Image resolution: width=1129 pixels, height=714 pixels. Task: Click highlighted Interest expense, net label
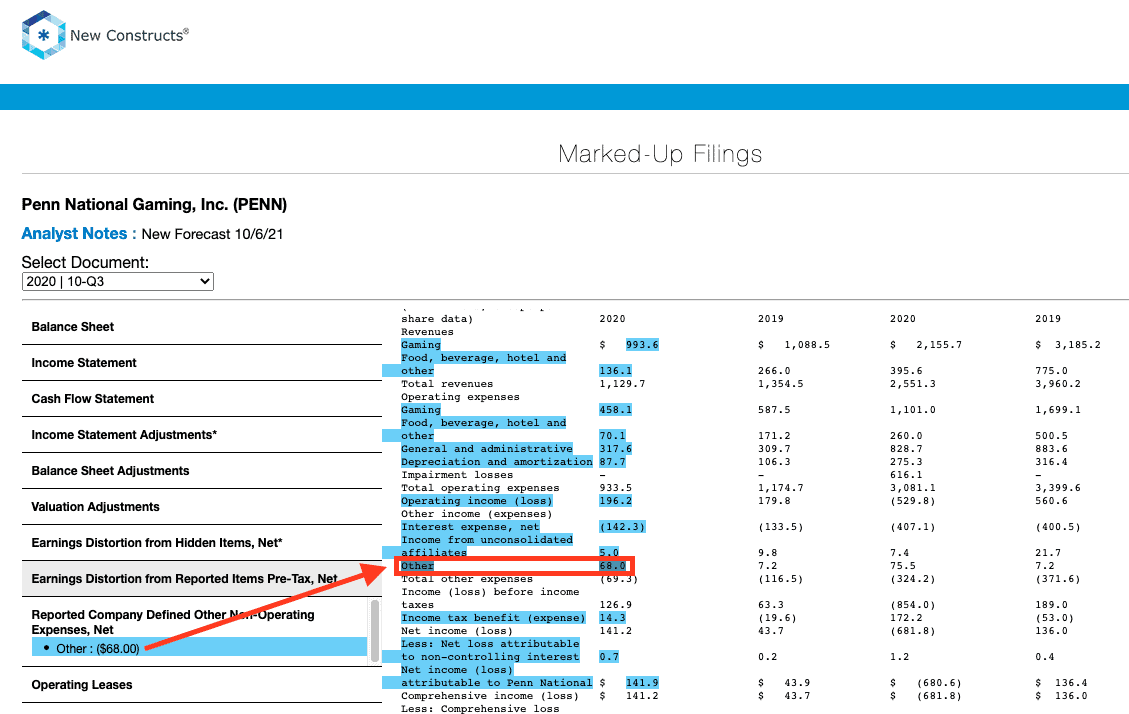[470, 526]
